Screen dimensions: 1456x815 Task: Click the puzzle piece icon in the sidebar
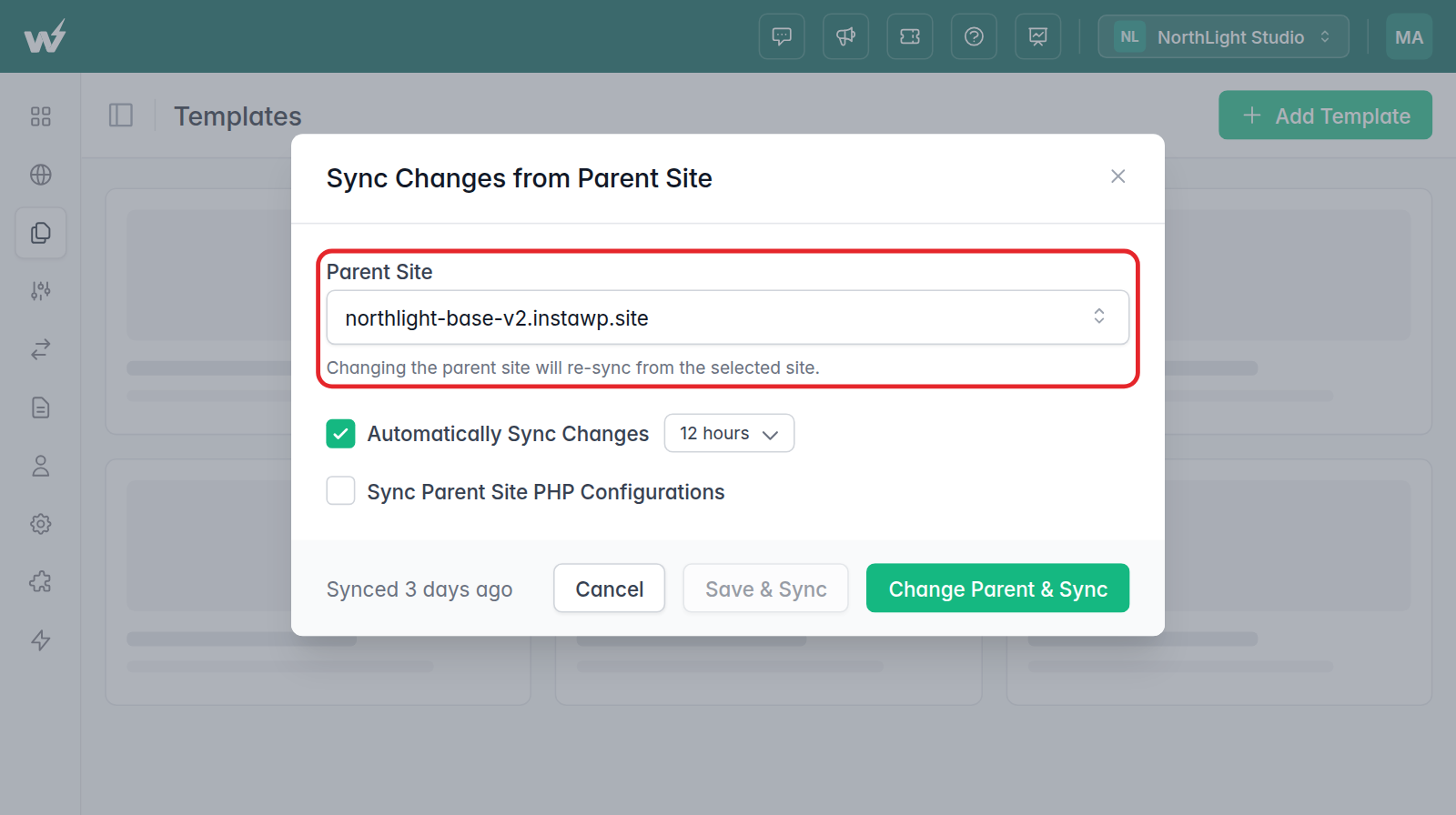[x=41, y=582]
